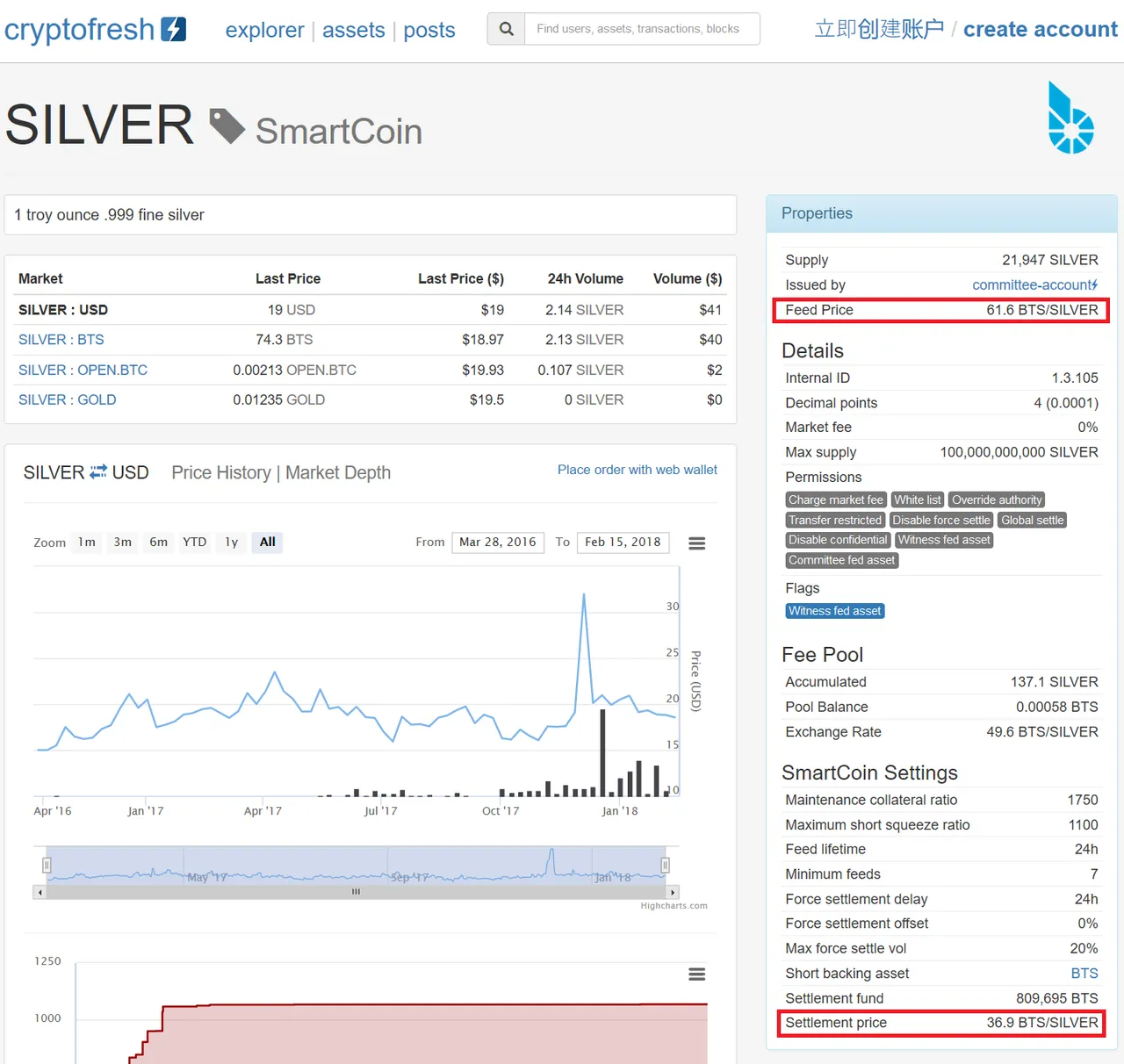The image size is (1124, 1064).
Task: Click the navigator scrollbar left arrow
Action: [40, 892]
